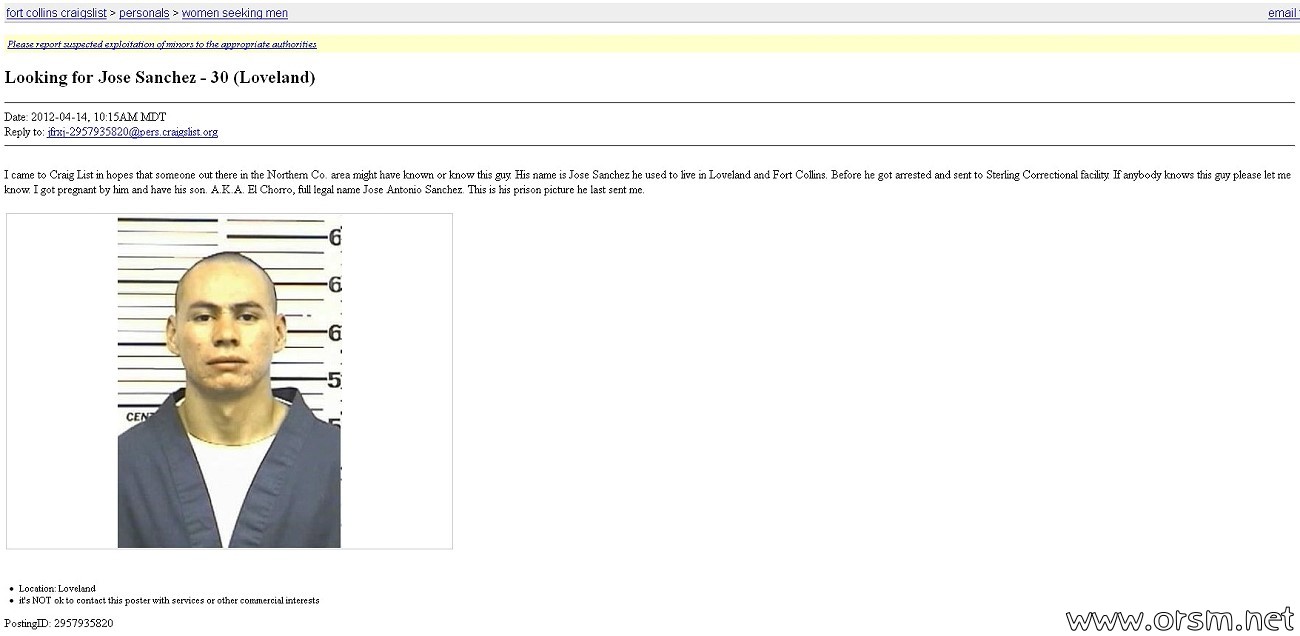Go to the personals breadcrumb link
Screen dimensions: 1300x636
pyautogui.click(x=144, y=13)
